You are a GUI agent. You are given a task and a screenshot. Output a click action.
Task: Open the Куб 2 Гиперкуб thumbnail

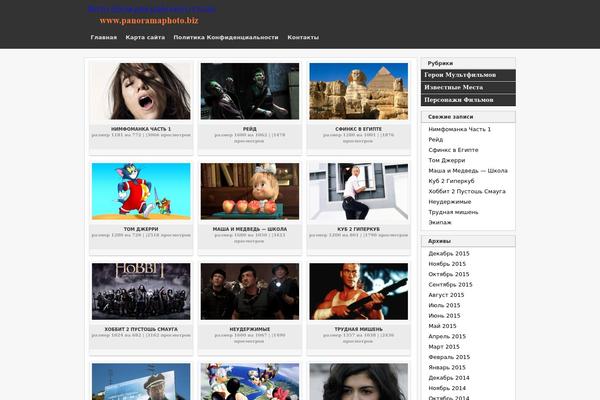click(359, 191)
